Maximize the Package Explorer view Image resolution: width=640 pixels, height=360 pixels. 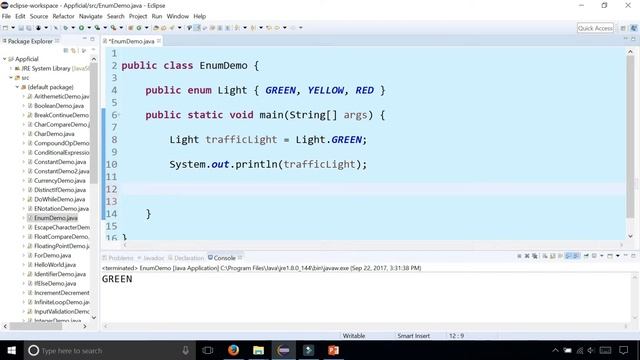pos(92,39)
